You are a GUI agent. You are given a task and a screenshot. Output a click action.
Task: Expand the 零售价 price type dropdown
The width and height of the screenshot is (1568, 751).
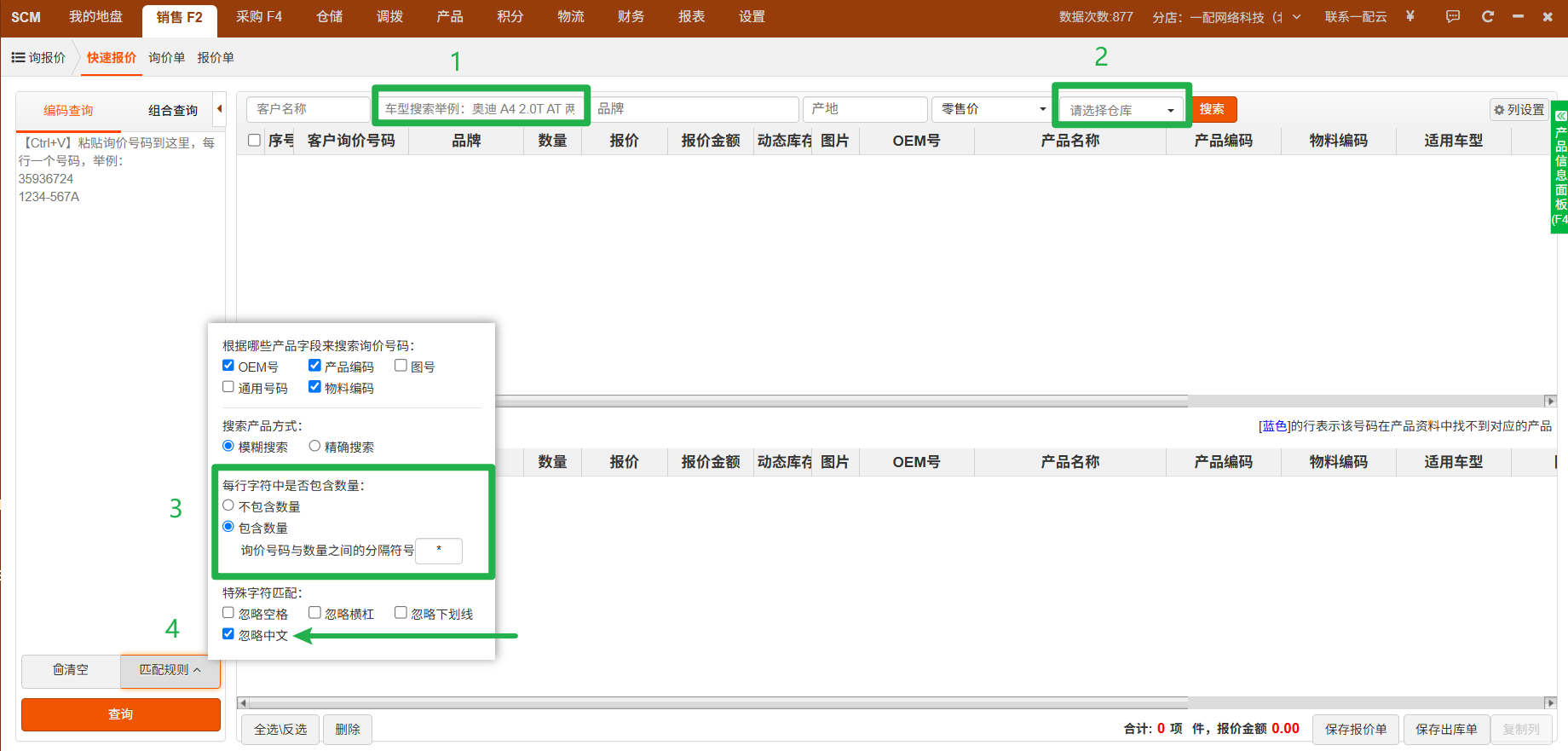[x=993, y=109]
